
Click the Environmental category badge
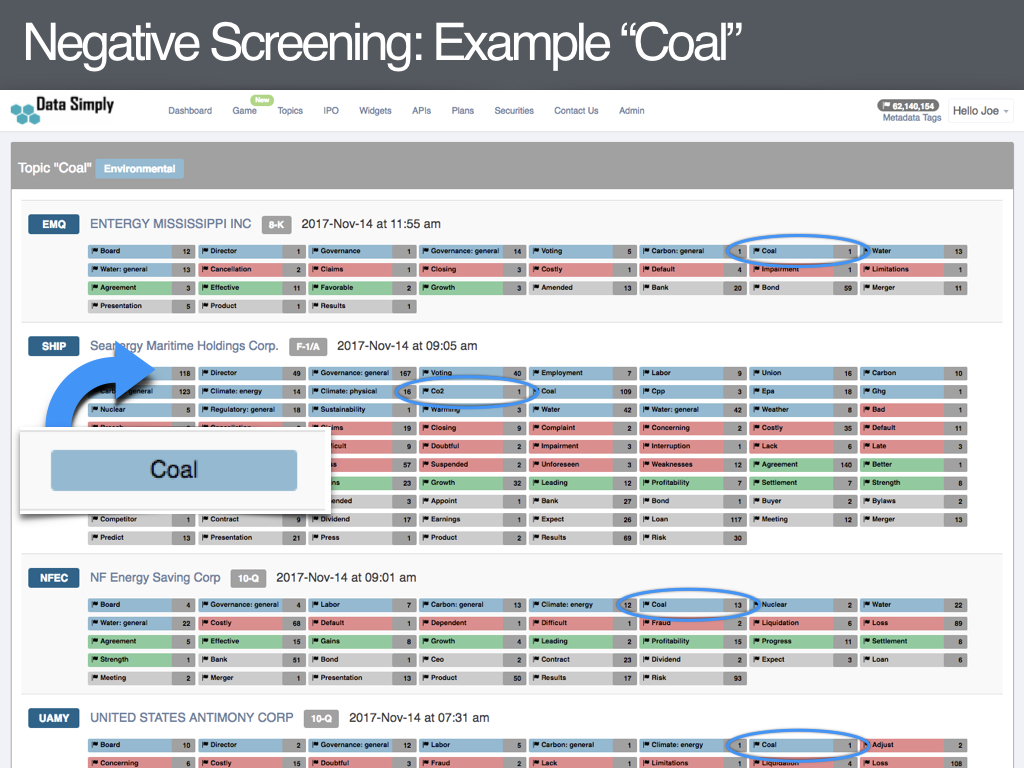[x=140, y=168]
